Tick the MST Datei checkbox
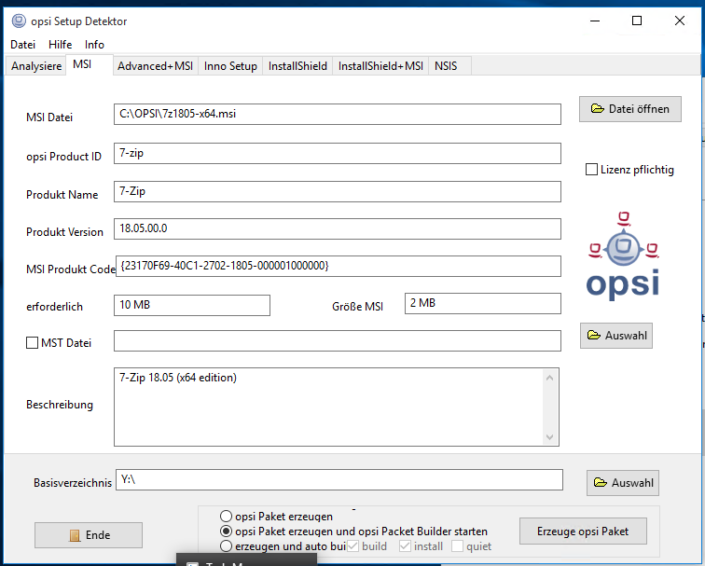This screenshot has height=566, width=705. (x=33, y=343)
